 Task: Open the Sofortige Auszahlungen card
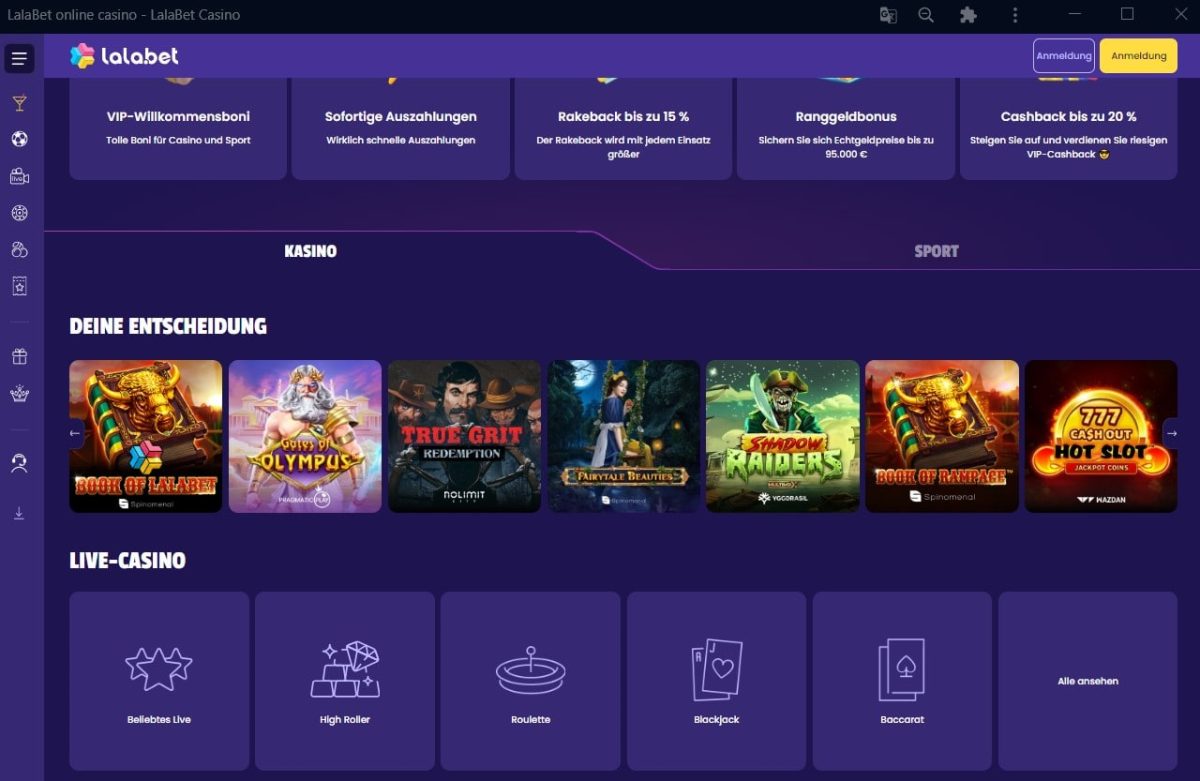[x=401, y=128]
